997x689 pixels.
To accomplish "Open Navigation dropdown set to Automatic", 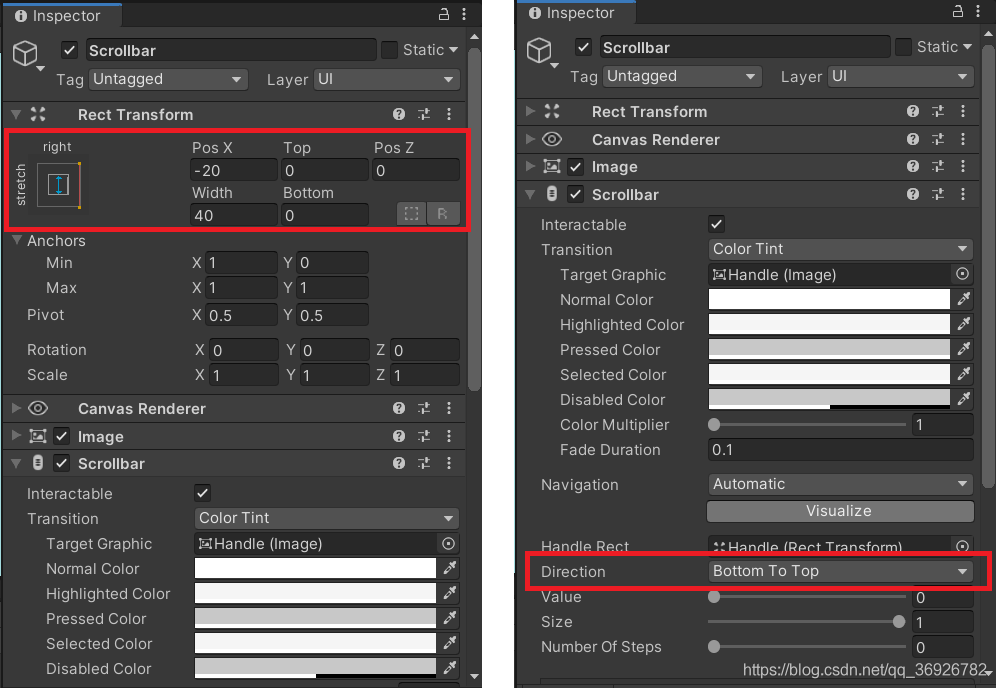I will click(x=840, y=484).
